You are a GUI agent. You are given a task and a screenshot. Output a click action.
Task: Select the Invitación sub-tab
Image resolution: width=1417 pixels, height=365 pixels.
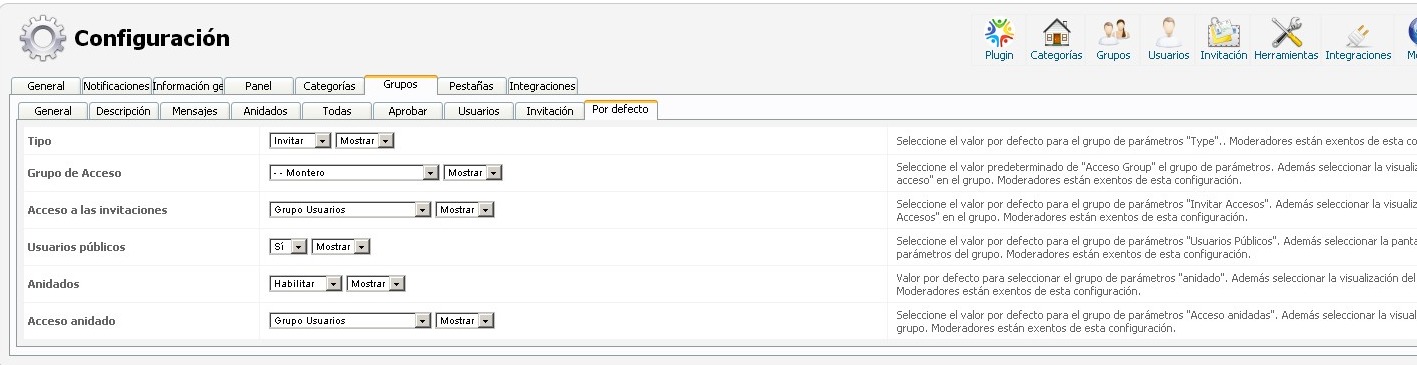pyautogui.click(x=550, y=111)
